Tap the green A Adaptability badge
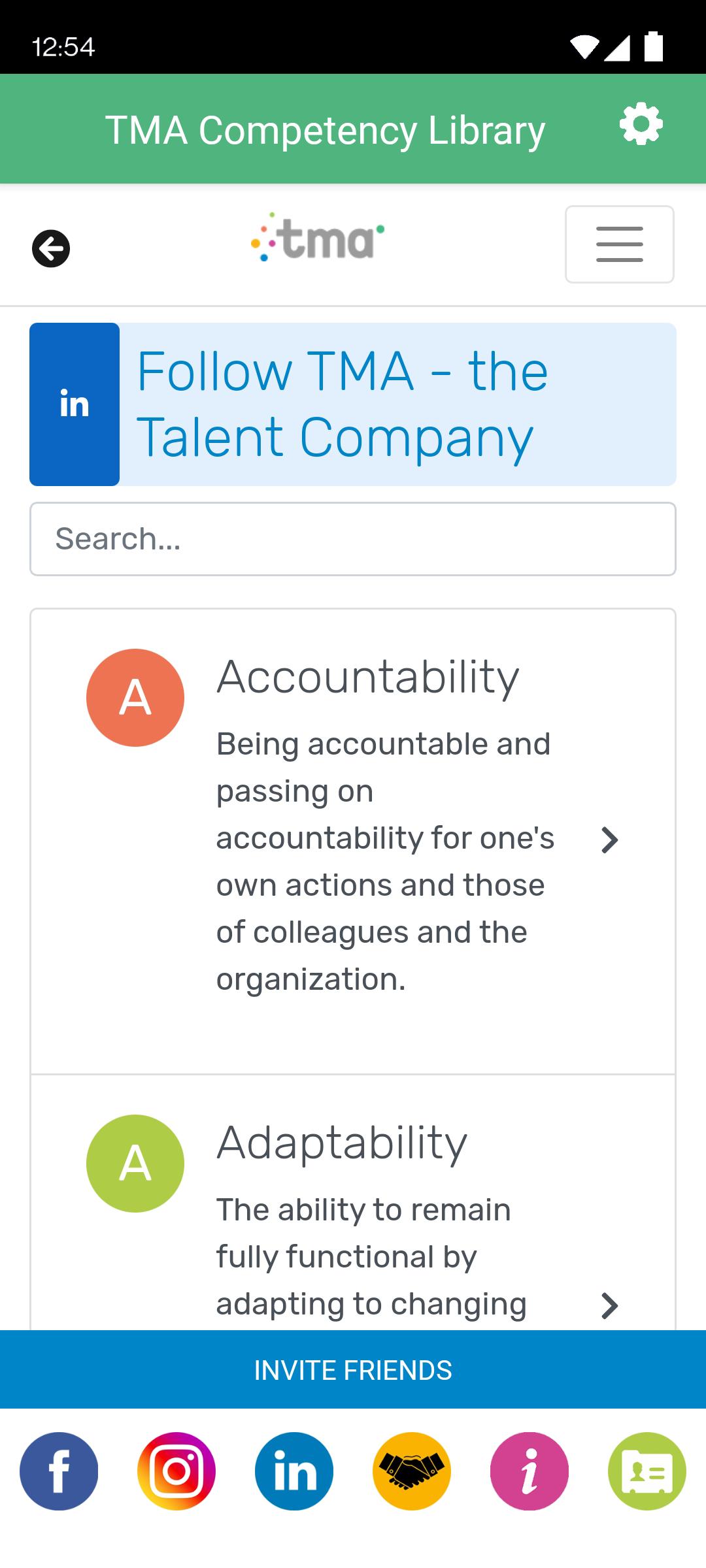 click(135, 1164)
